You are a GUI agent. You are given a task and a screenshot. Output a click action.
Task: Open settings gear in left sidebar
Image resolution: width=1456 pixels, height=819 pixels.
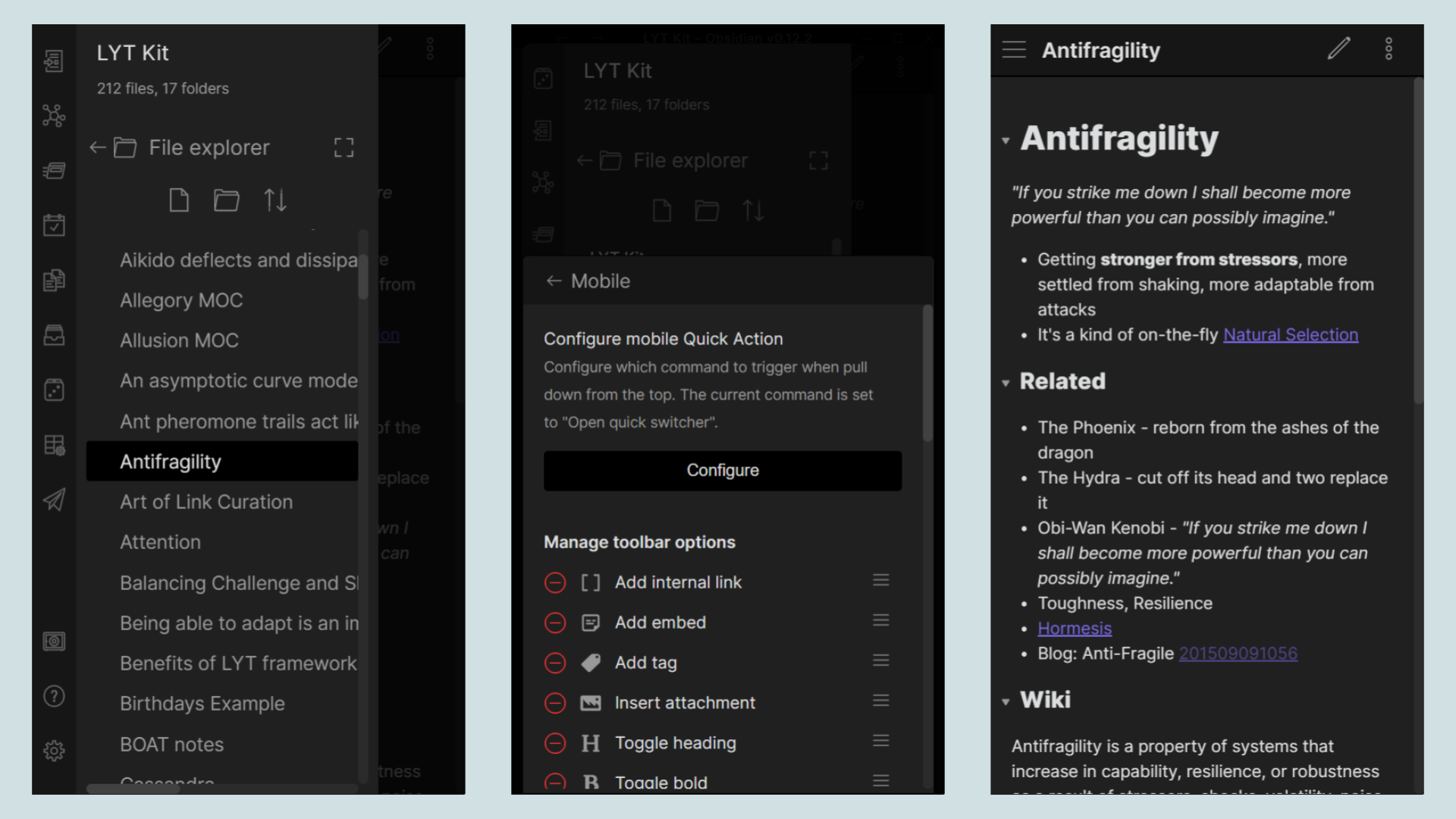54,751
